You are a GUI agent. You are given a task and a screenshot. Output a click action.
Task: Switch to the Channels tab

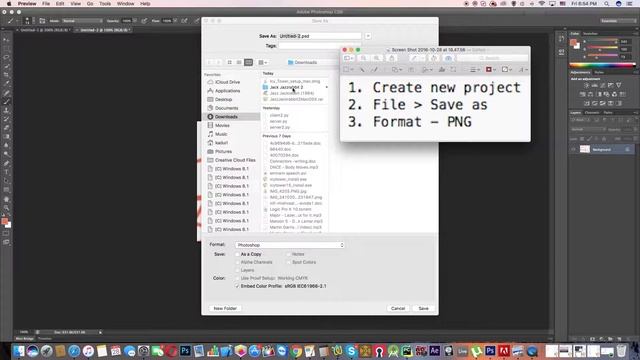[x=592, y=112]
